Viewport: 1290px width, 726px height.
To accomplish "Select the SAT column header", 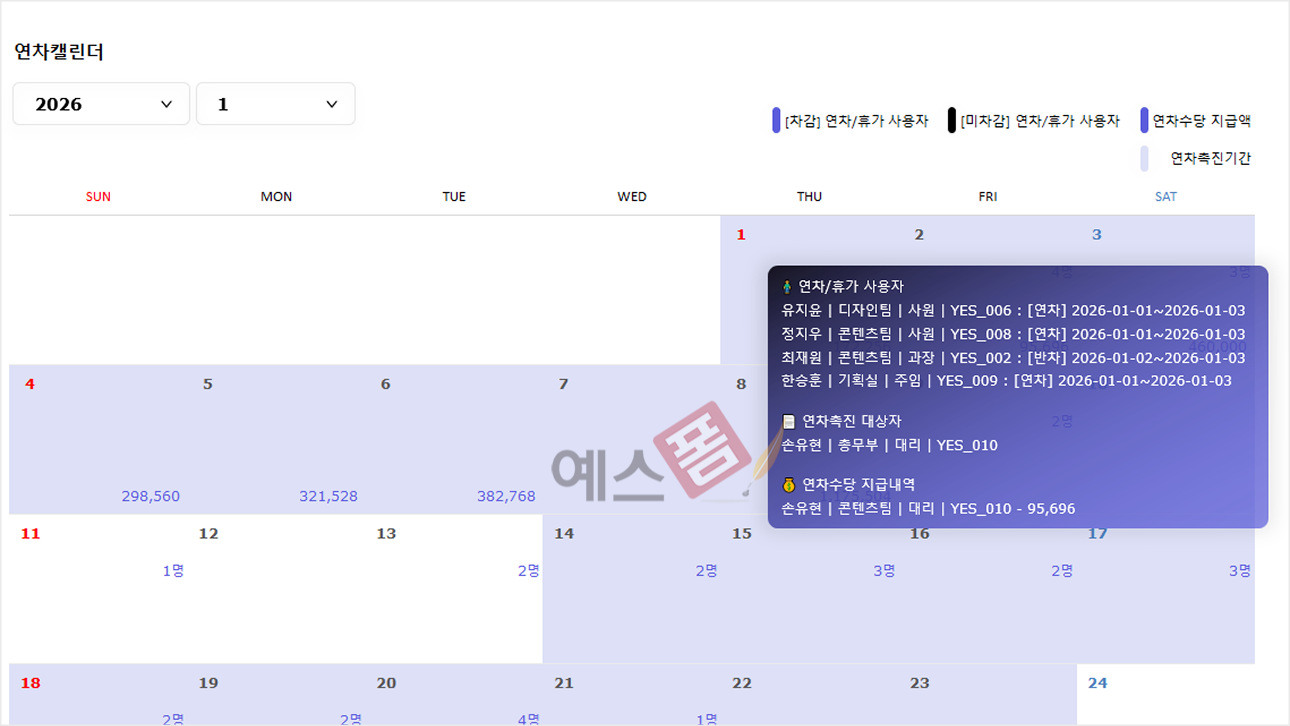I will 1166,197.
